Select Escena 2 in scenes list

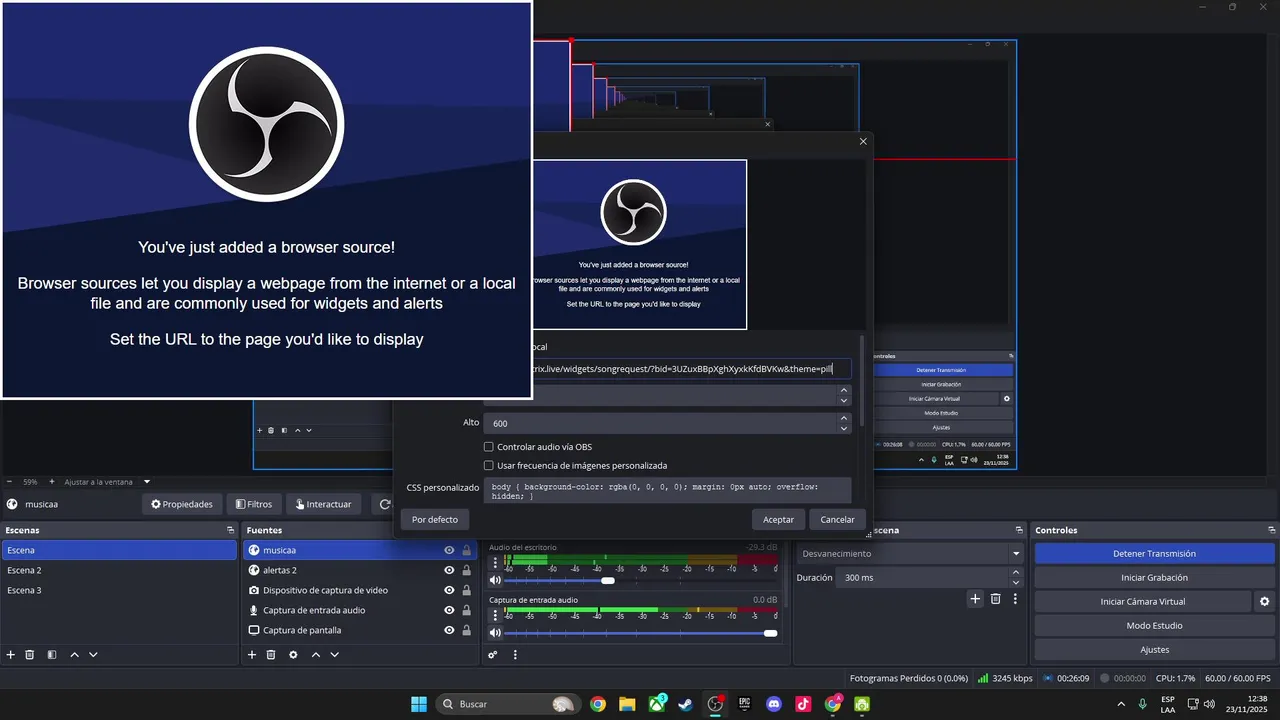click(x=119, y=570)
